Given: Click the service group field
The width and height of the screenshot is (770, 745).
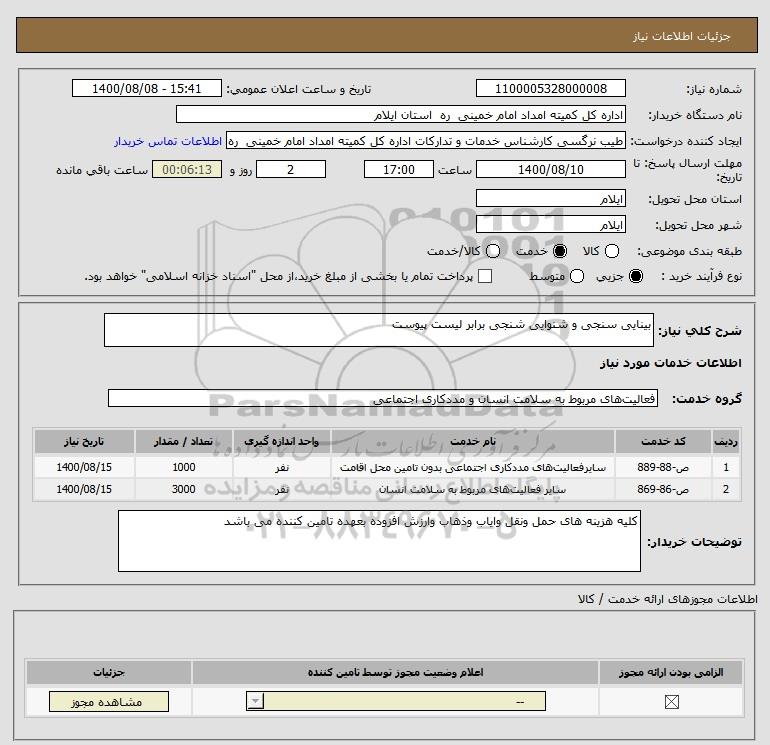Looking at the screenshot, I should pos(383,398).
